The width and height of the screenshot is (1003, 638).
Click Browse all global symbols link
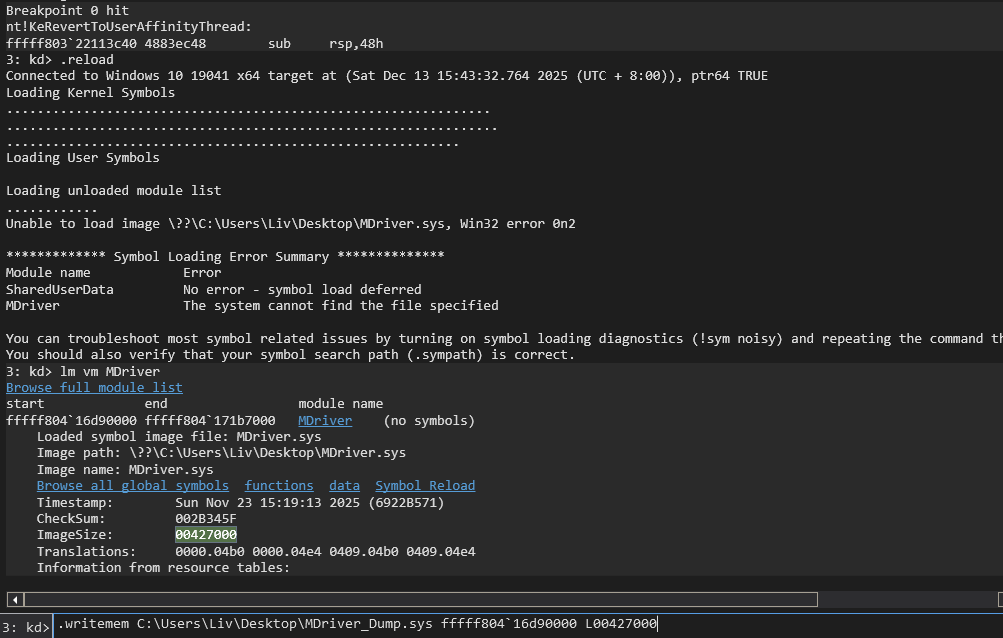point(132,485)
